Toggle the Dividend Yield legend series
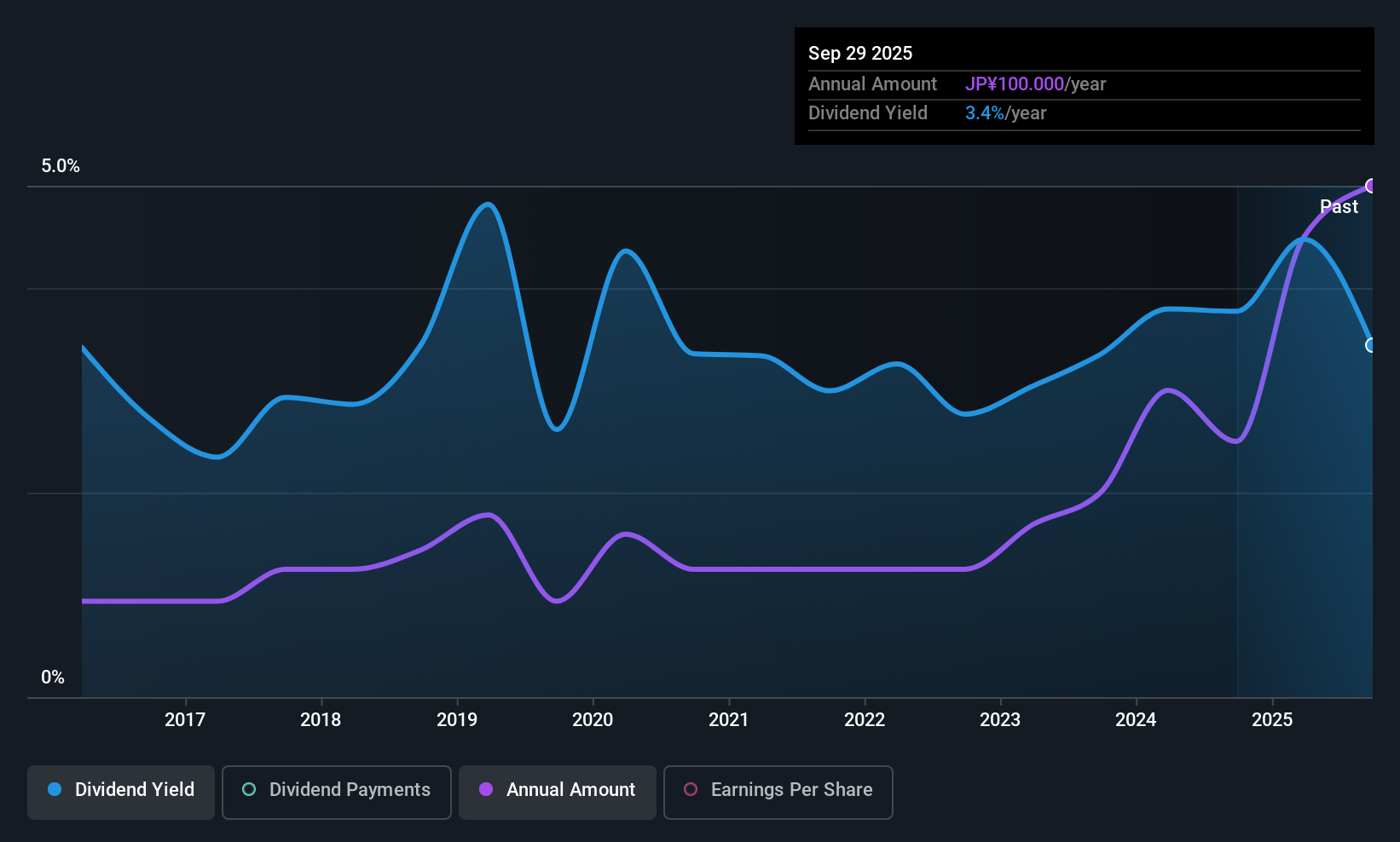Screen dimensions: 1400x842 [x=120, y=791]
